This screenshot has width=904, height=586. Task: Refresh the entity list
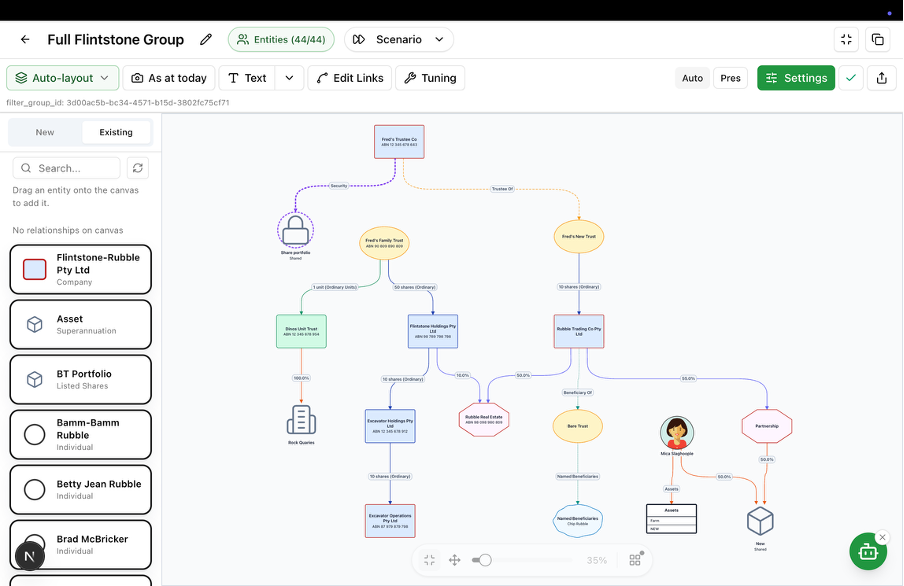138,168
